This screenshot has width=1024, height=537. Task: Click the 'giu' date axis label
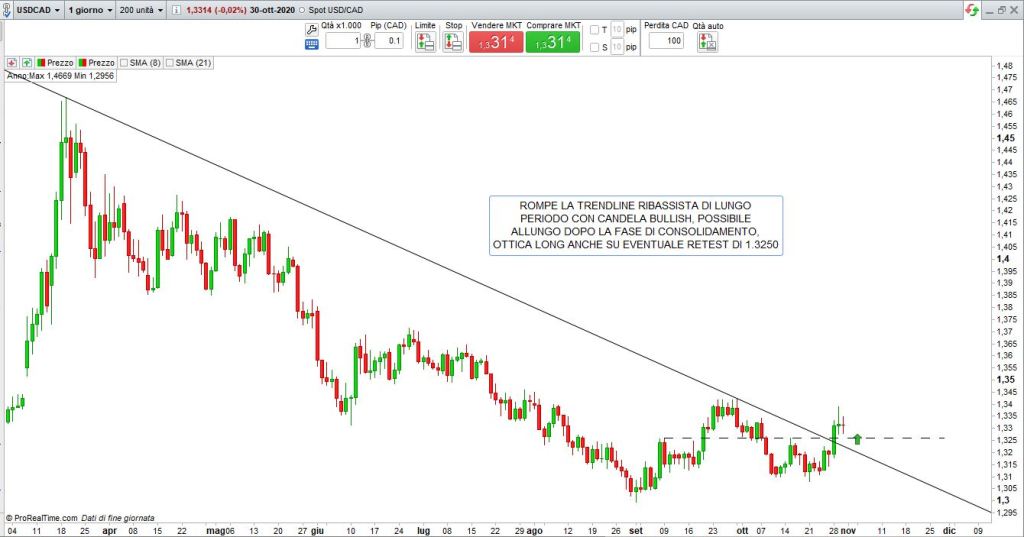[317, 531]
